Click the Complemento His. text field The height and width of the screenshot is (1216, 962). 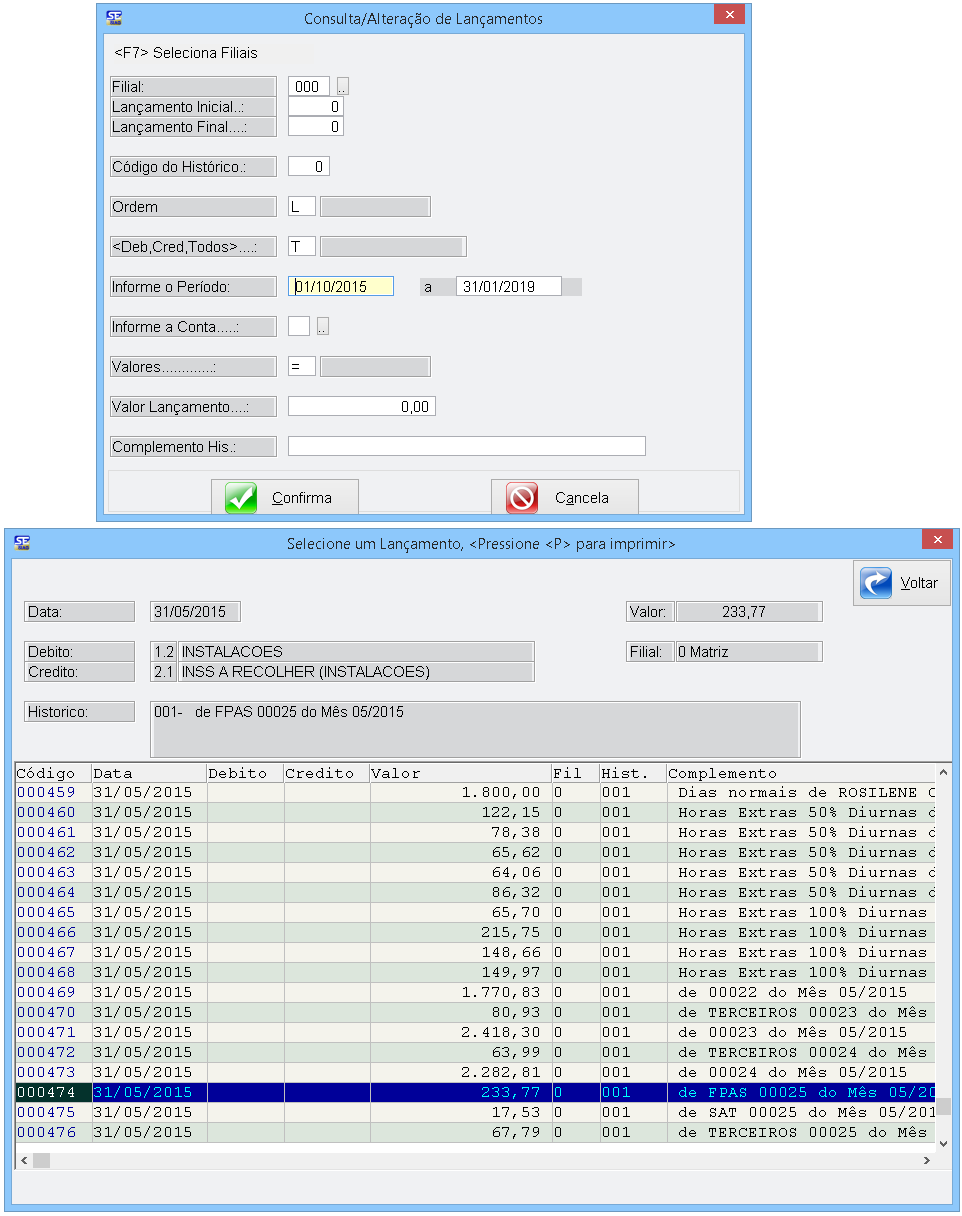click(x=466, y=446)
